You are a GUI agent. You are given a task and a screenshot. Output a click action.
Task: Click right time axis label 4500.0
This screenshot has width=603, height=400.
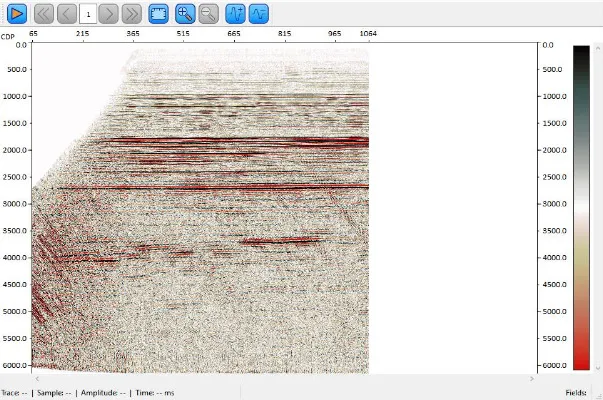(x=555, y=285)
